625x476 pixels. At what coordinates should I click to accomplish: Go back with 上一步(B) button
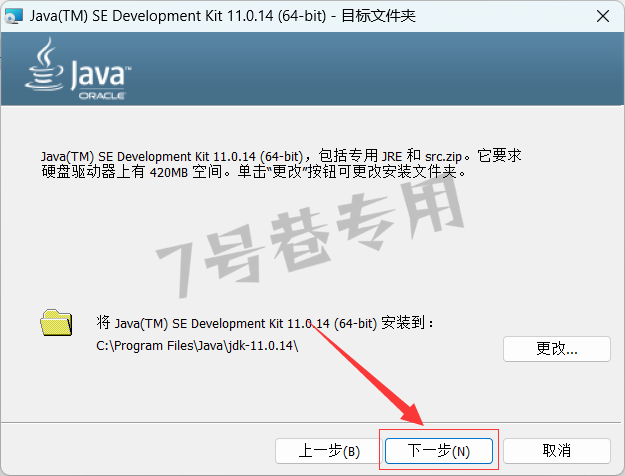(x=329, y=451)
